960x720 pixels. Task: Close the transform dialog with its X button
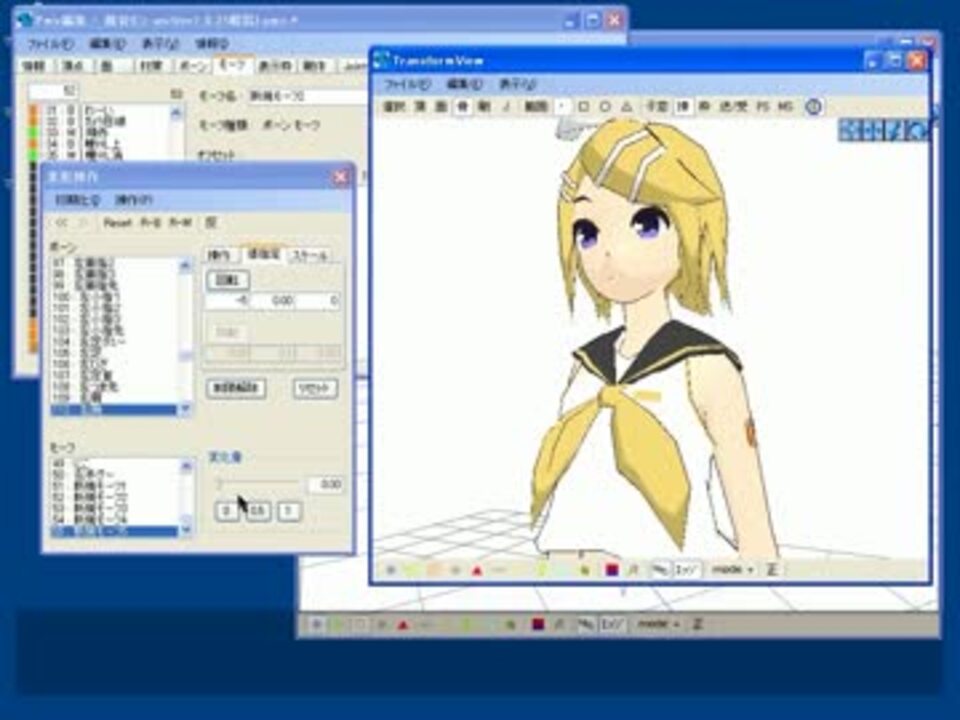(x=340, y=178)
